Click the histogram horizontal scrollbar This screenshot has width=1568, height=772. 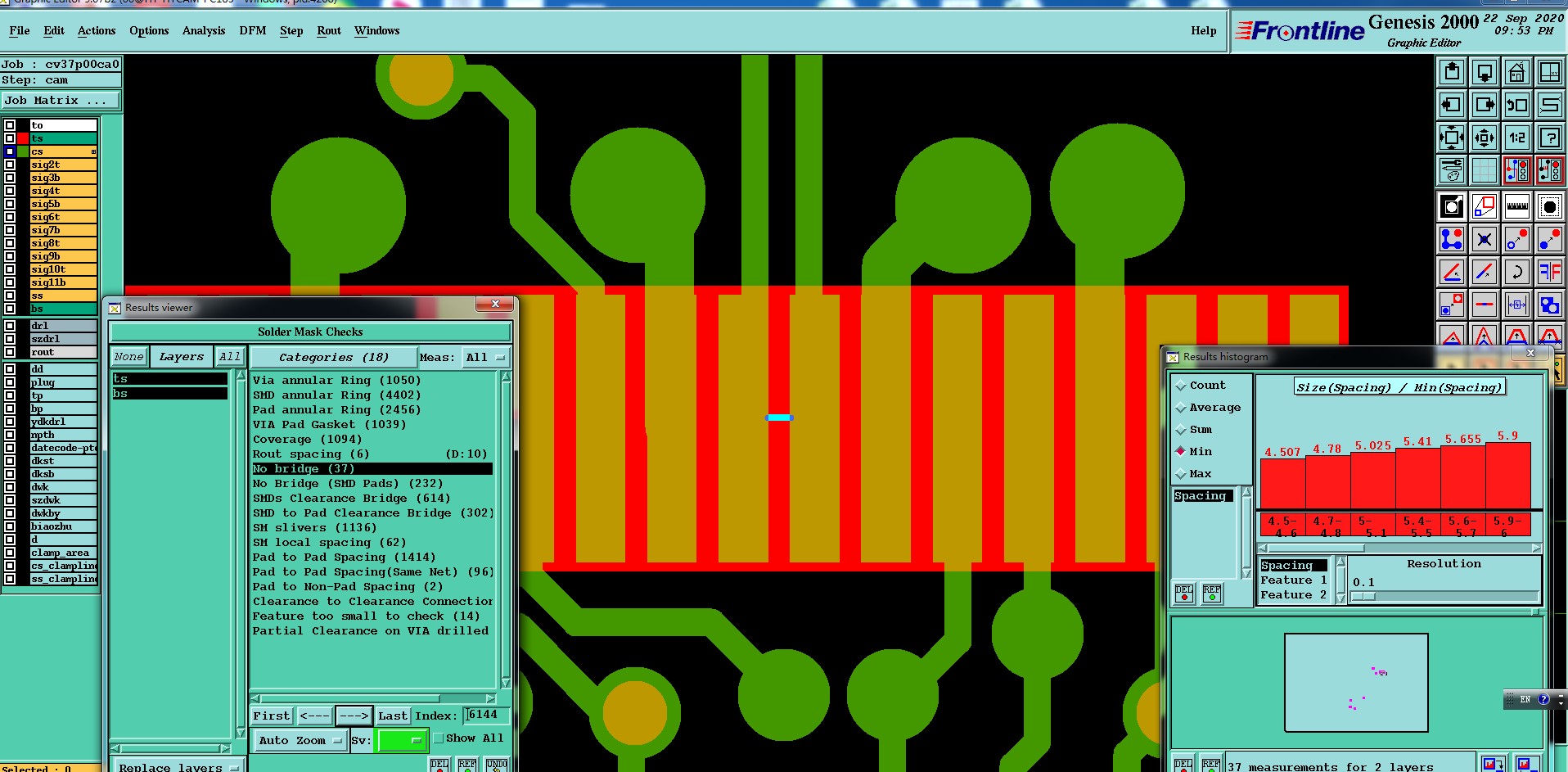click(x=1399, y=548)
